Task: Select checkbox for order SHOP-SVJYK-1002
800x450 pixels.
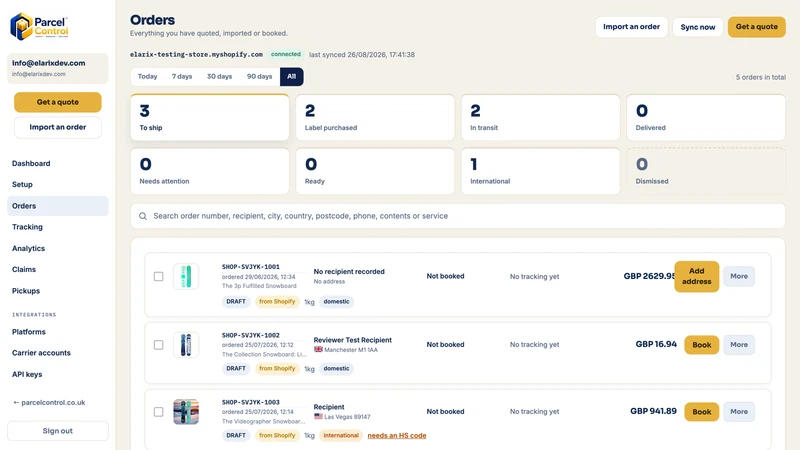Action: click(159, 345)
